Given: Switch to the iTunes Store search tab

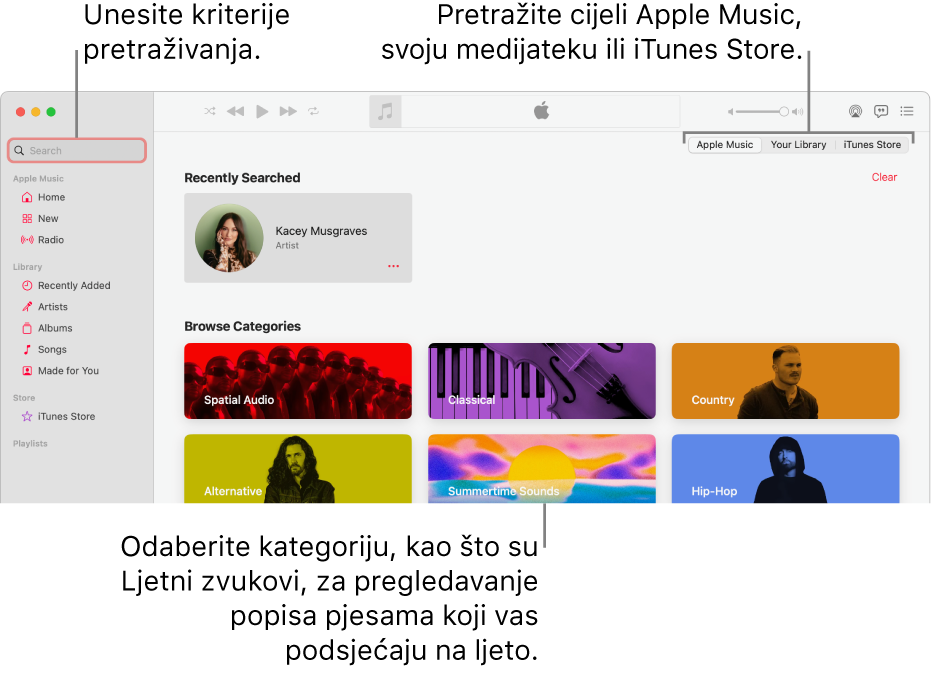Looking at the screenshot, I should pyautogui.click(x=872, y=144).
